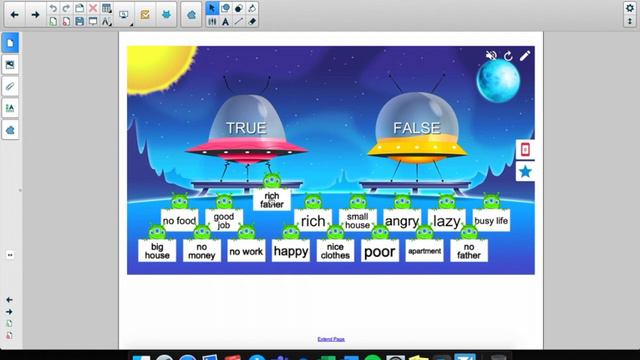The image size is (640, 360).
Task: Click the blue cat add-on icon
Action: coord(166,15)
